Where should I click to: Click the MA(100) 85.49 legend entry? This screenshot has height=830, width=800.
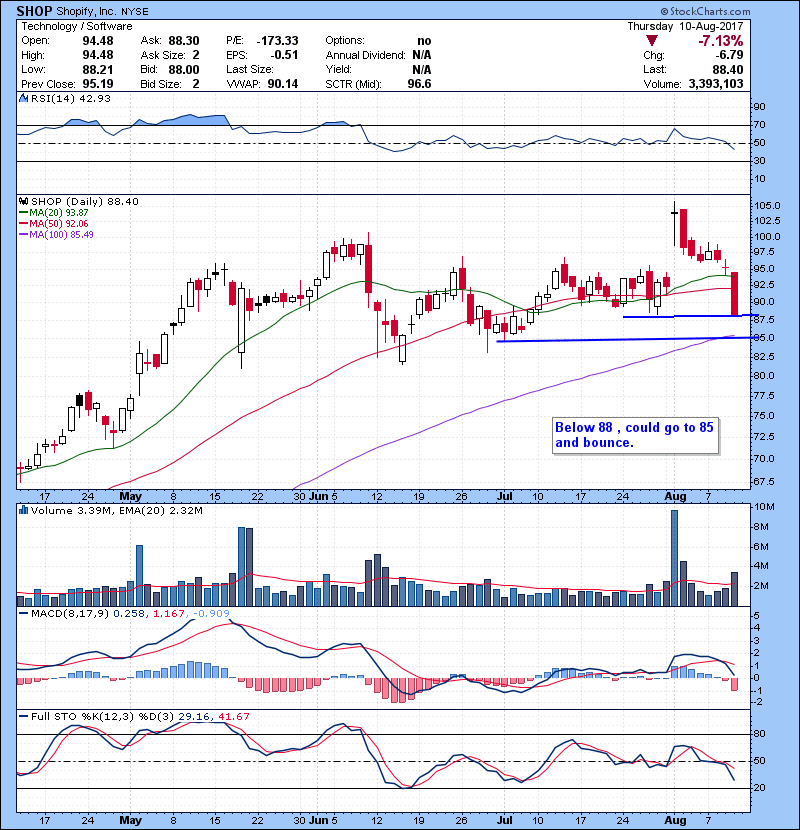(x=56, y=234)
